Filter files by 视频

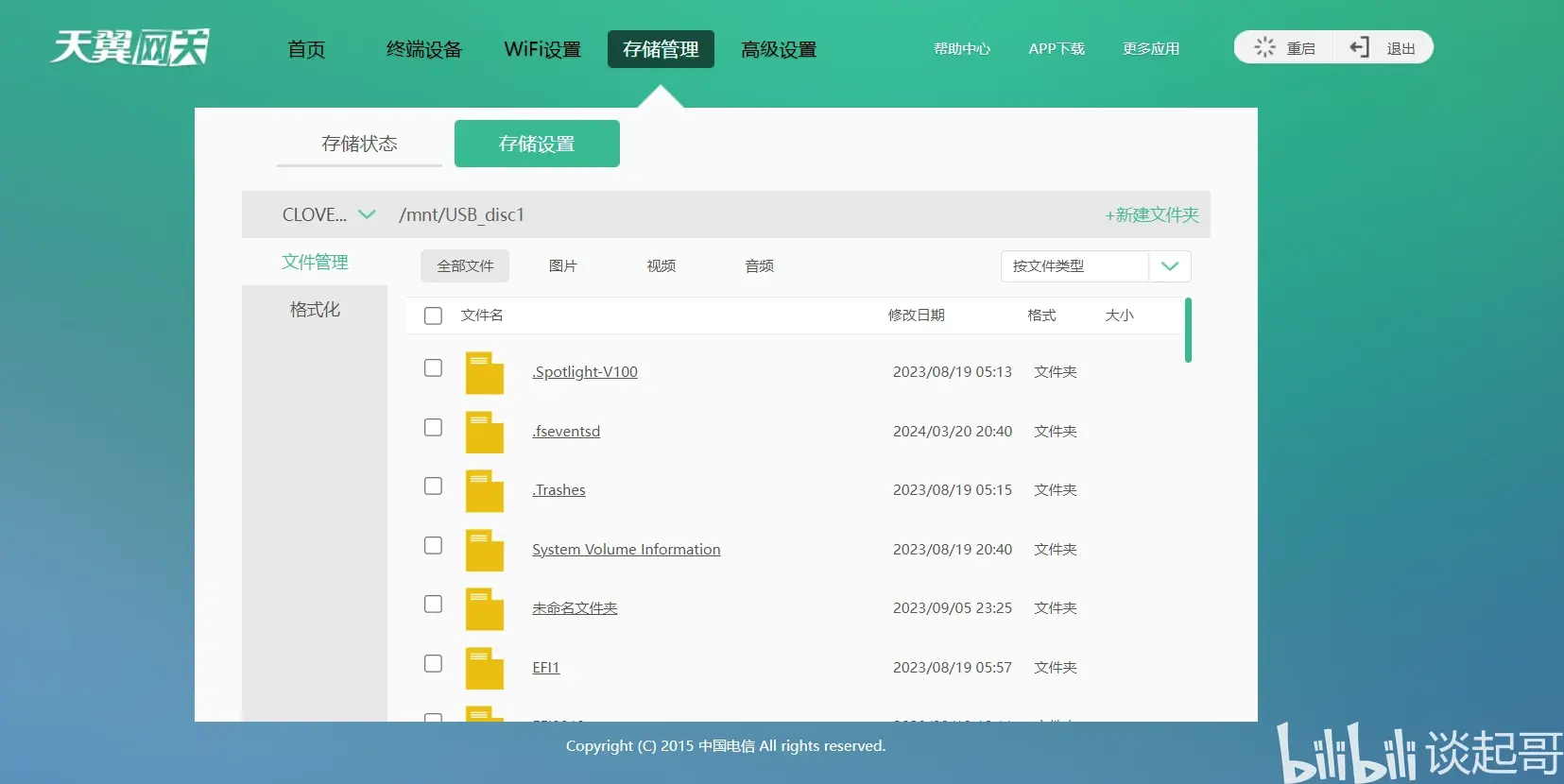(x=662, y=266)
